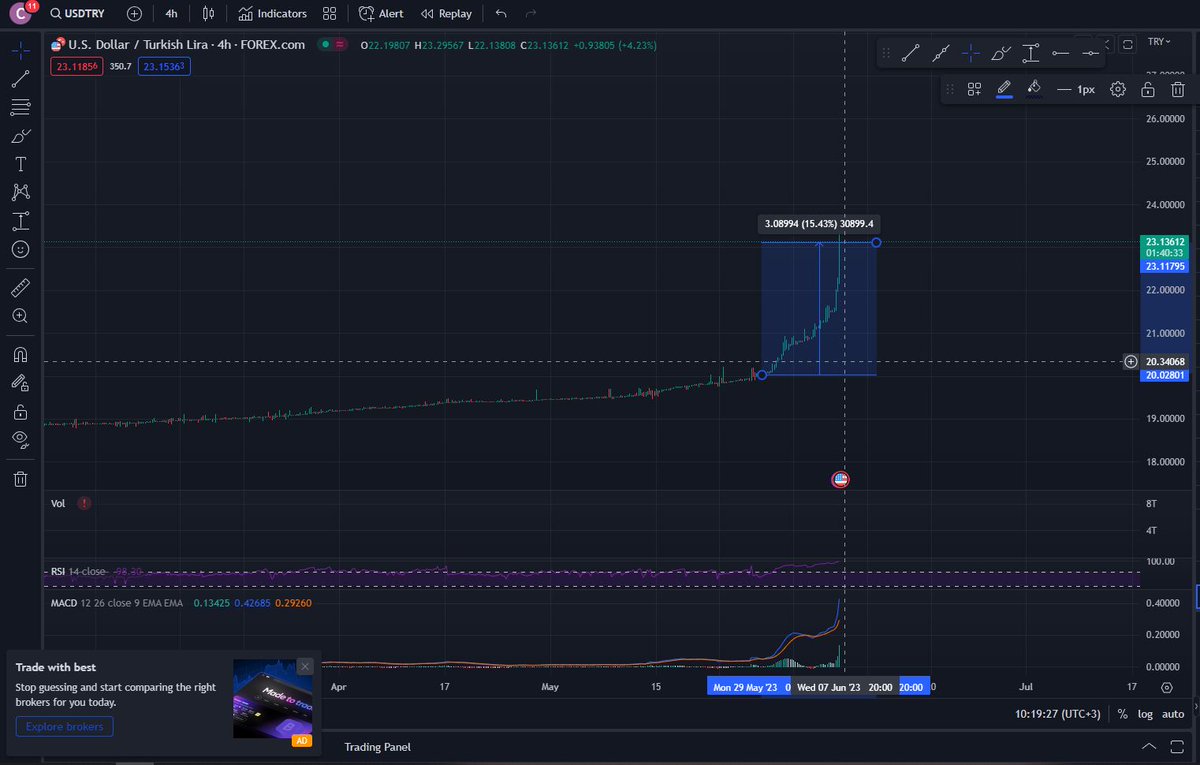Click the economic event flag marker on chart
1200x765 pixels.
[x=840, y=480]
